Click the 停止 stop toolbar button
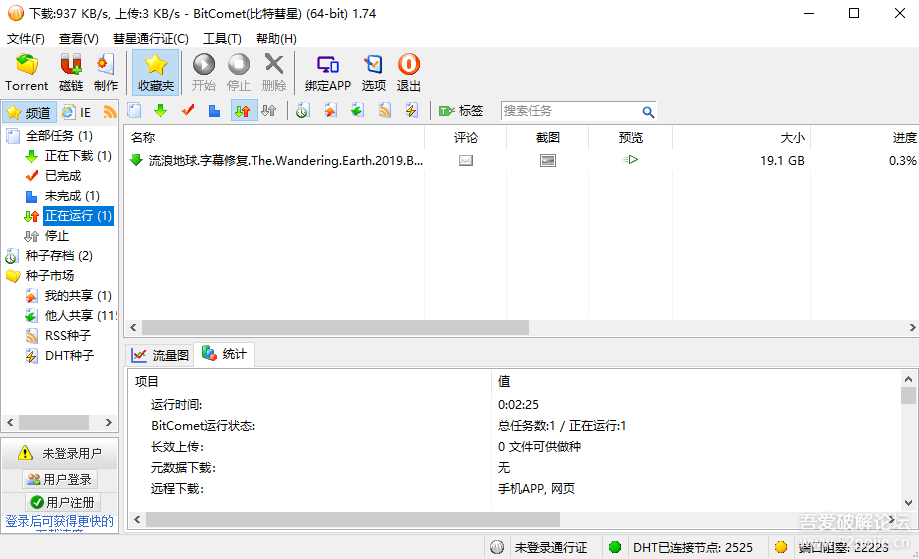 click(239, 73)
